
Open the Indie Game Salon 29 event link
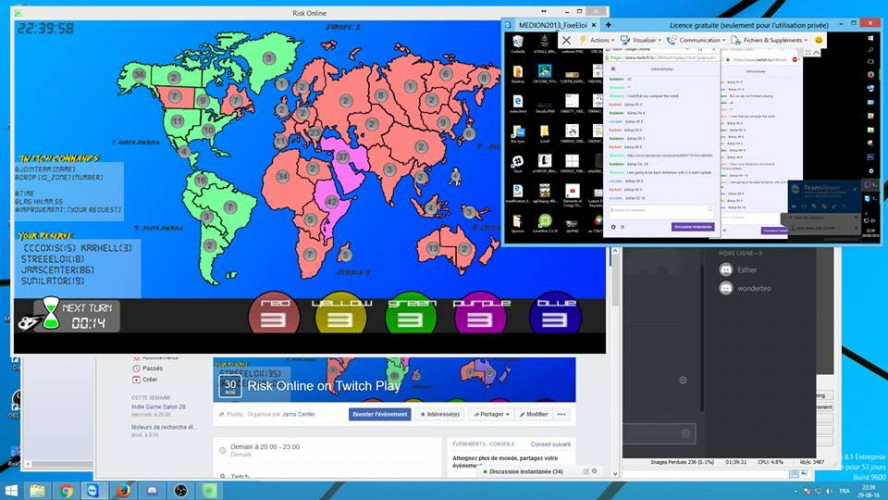coord(158,407)
